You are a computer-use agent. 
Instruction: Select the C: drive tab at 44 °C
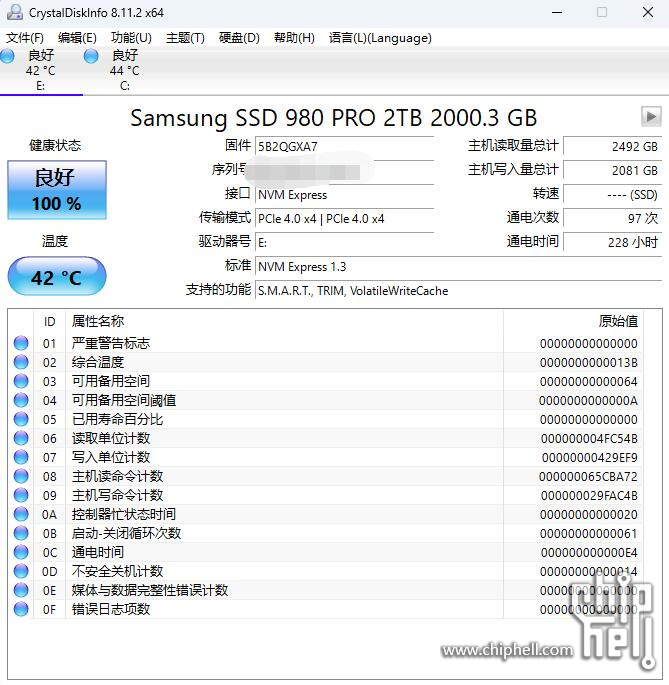[125, 70]
